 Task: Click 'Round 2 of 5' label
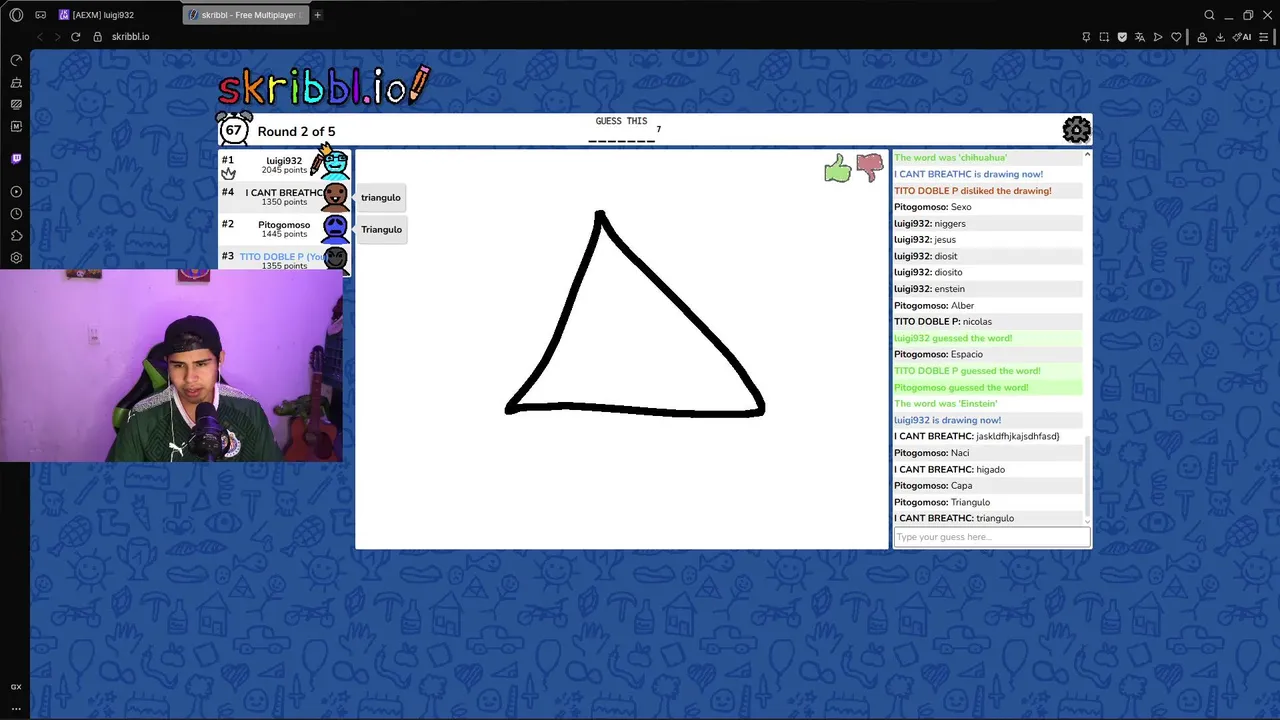(x=296, y=131)
